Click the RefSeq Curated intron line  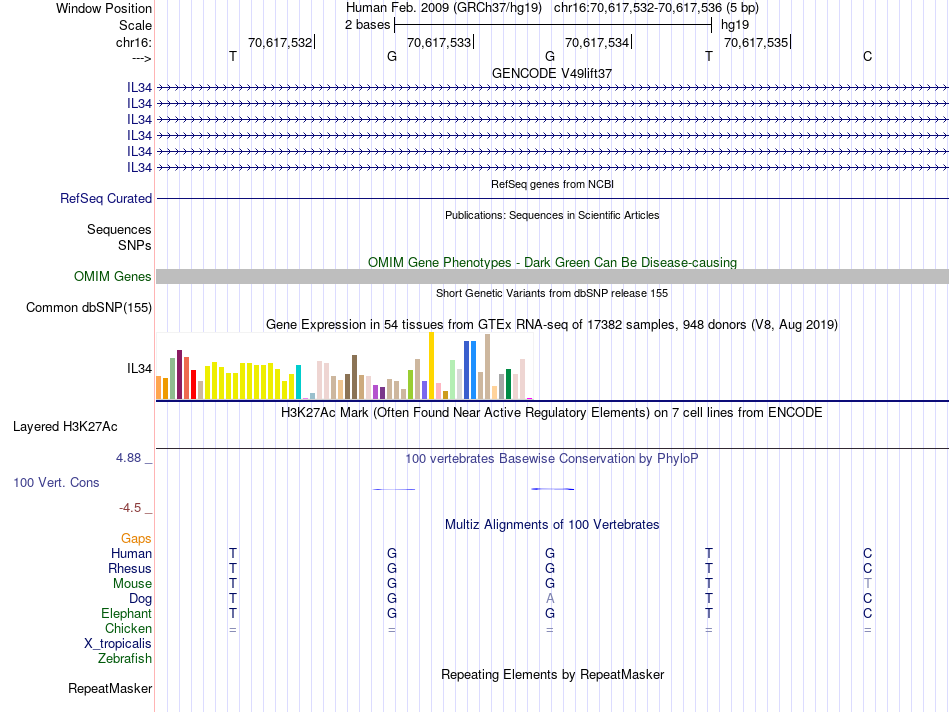click(x=552, y=198)
